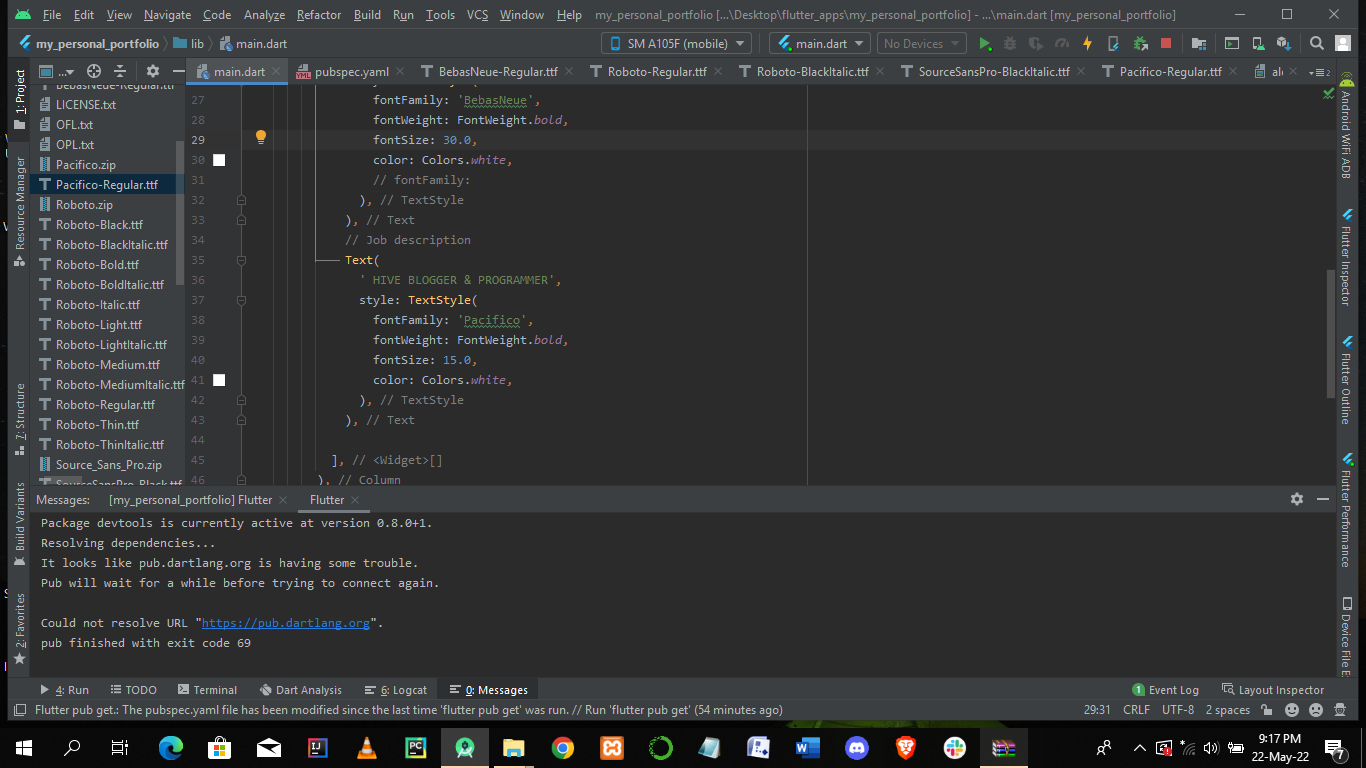Collapse code fold at line 35
Screen dimensions: 1366x768
coord(241,260)
